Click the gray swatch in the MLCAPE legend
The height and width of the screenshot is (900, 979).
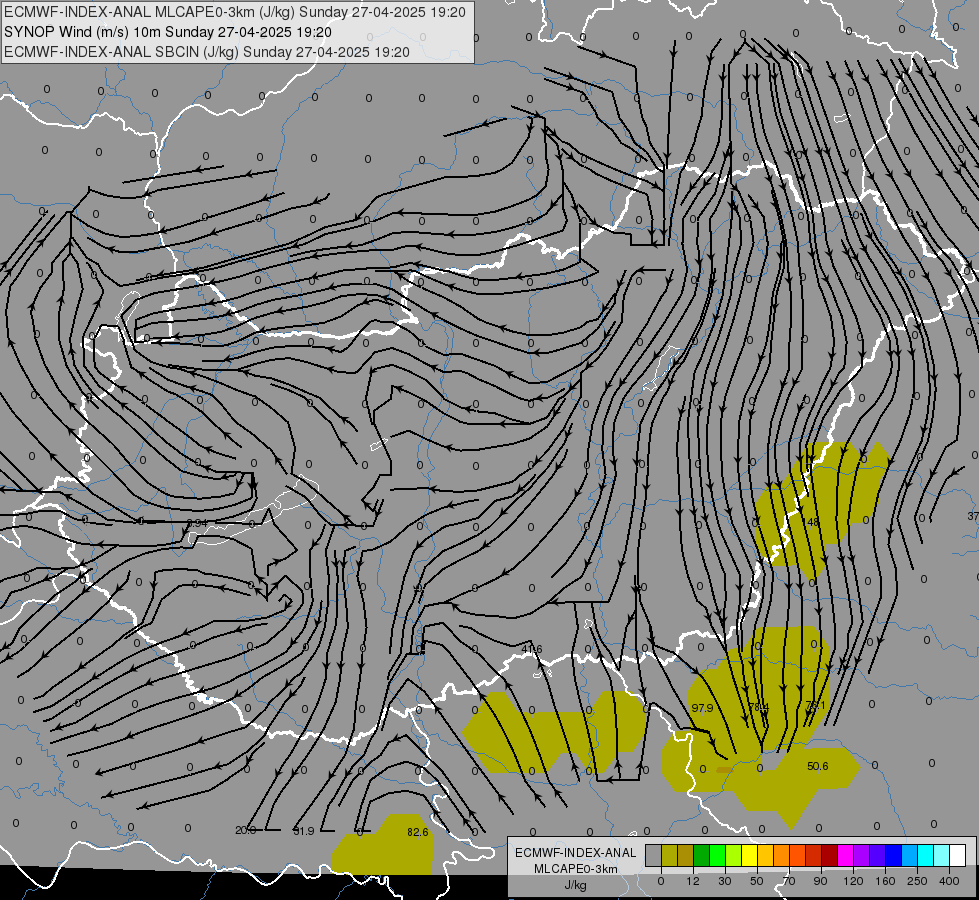coord(653,855)
